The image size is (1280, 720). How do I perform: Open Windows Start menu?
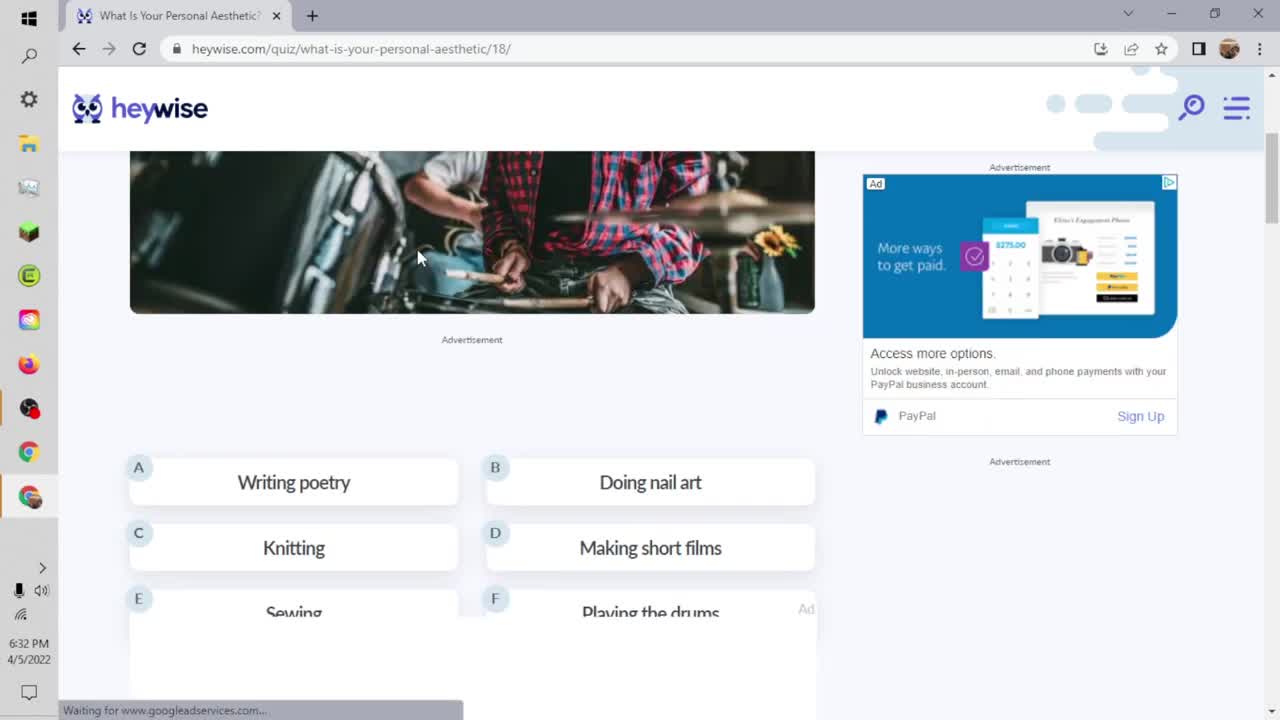[29, 18]
